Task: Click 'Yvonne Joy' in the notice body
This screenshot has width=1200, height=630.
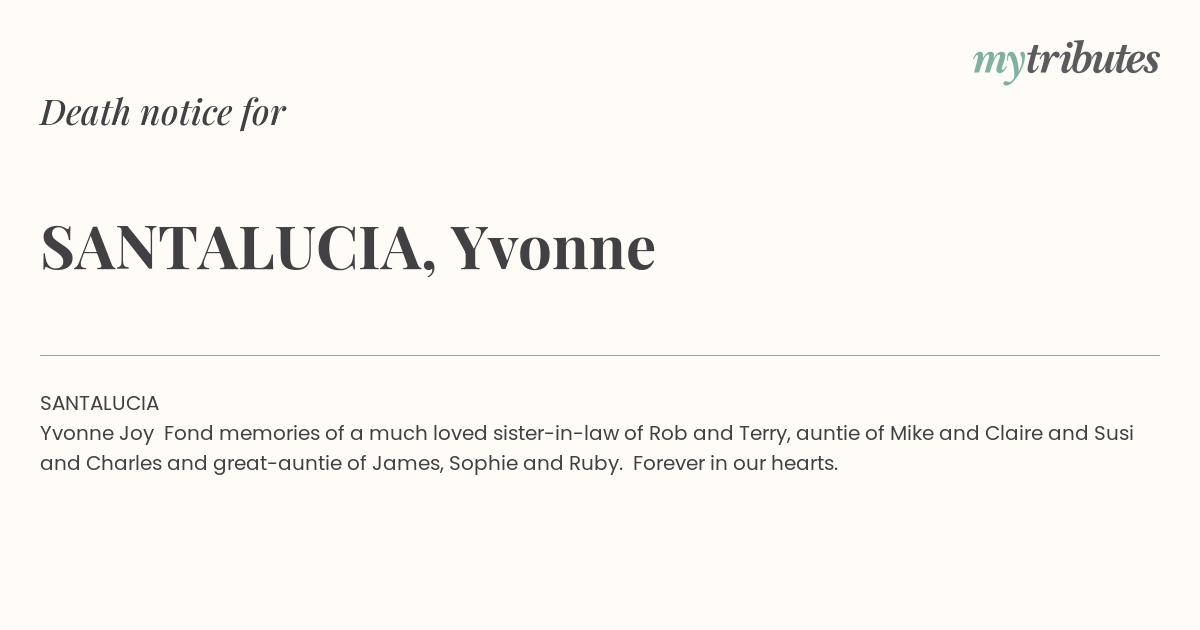Action: pos(97,434)
